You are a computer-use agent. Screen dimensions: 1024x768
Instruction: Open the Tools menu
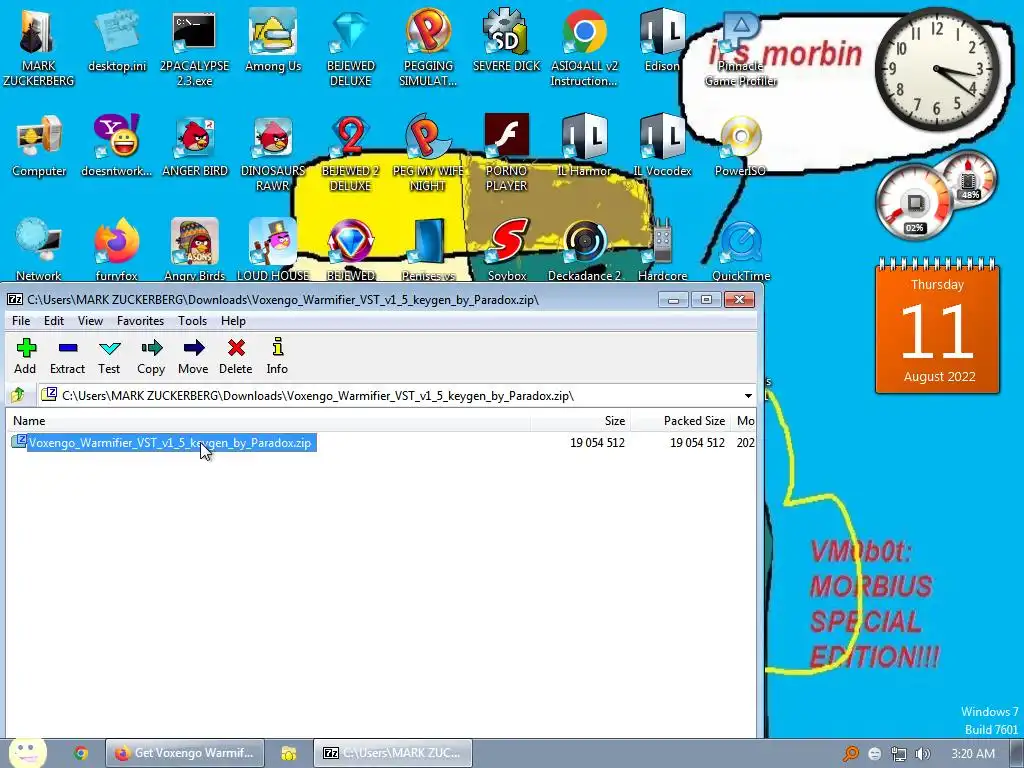click(193, 321)
